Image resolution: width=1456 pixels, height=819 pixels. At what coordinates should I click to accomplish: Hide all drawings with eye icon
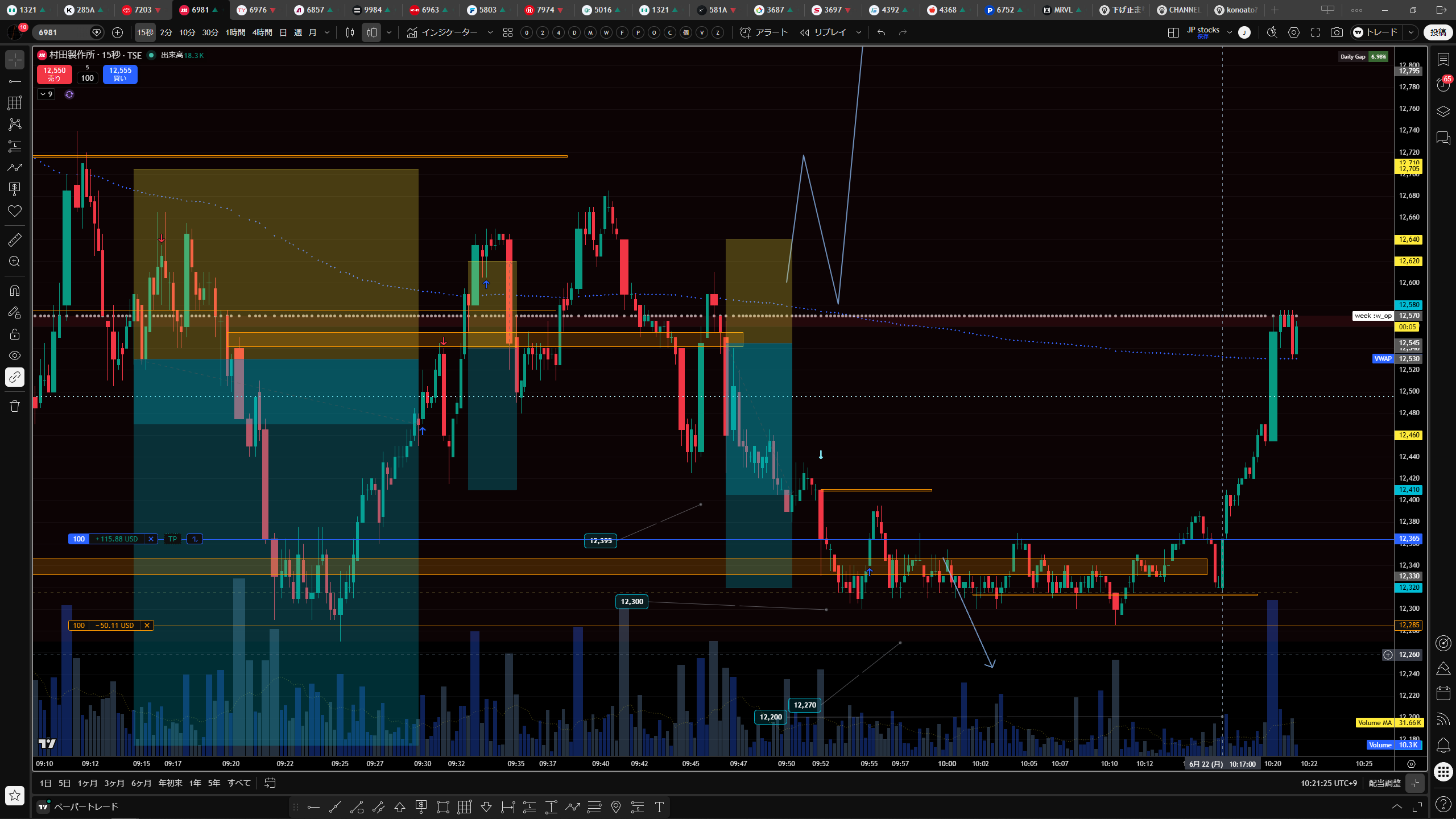pyautogui.click(x=15, y=355)
